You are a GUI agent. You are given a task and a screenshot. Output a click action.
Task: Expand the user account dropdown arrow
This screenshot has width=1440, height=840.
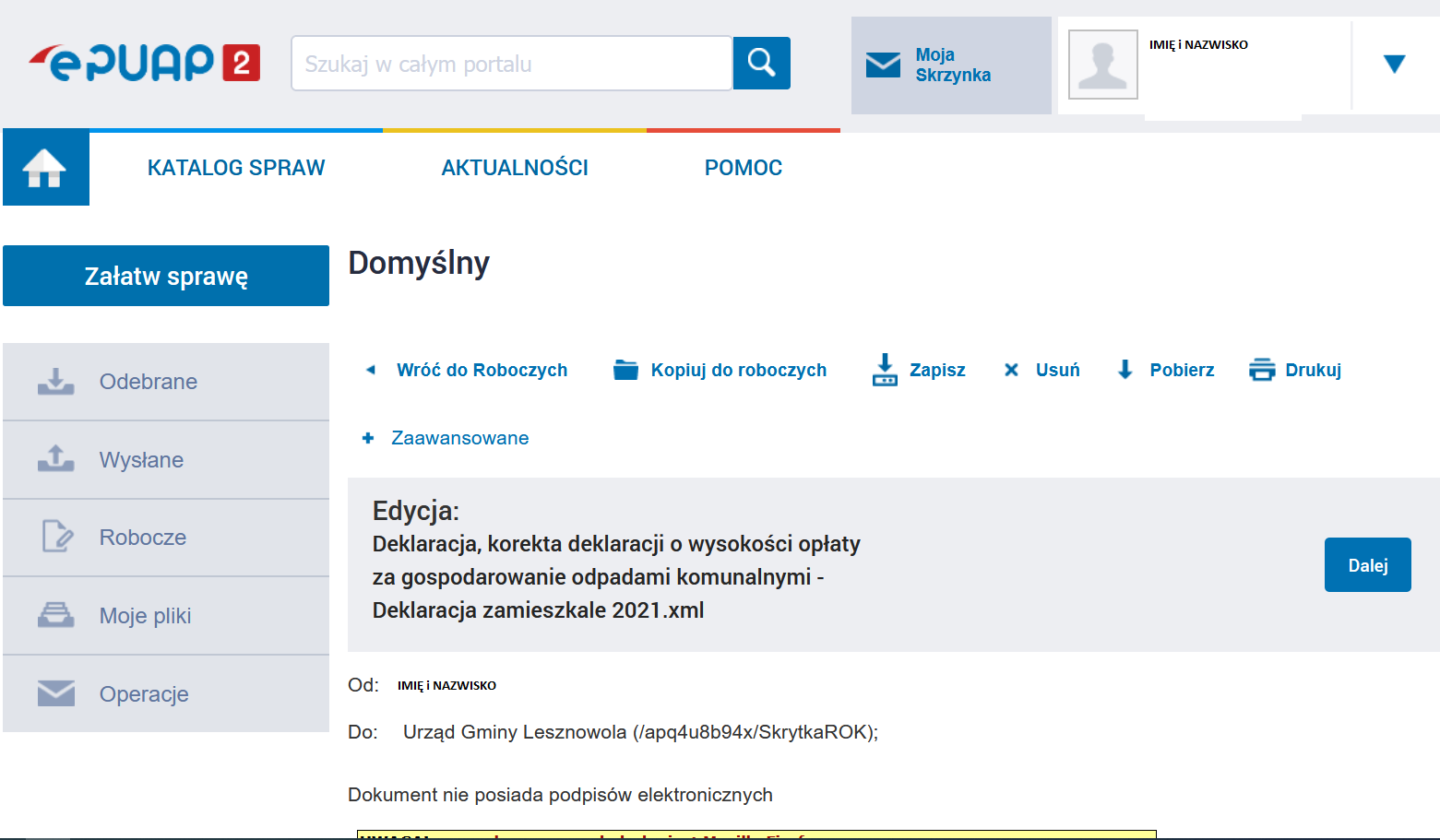pos(1394,64)
